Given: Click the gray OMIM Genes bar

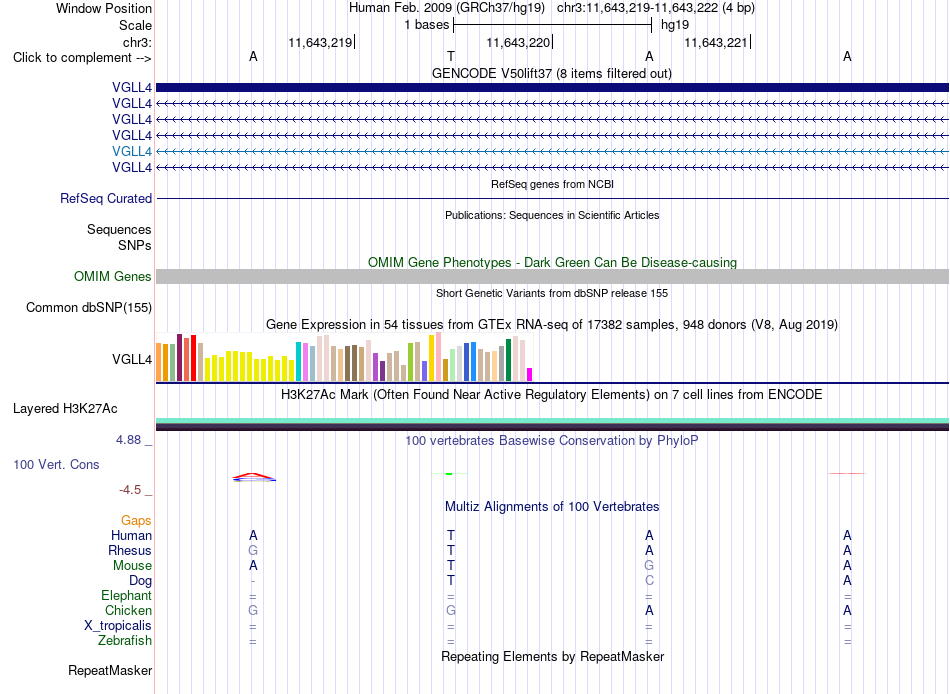Looking at the screenshot, I should point(552,276).
